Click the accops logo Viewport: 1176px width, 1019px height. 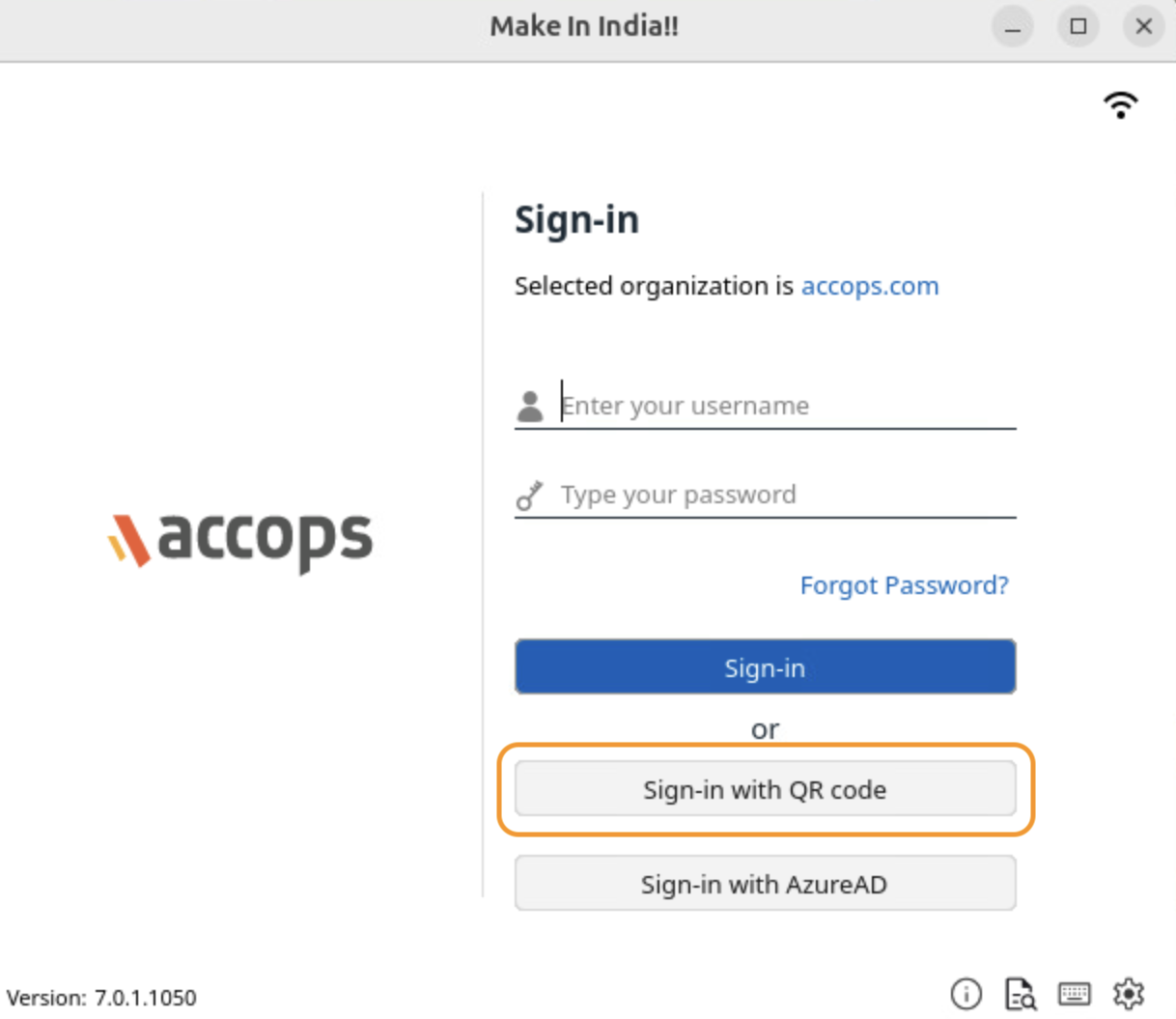click(x=239, y=539)
